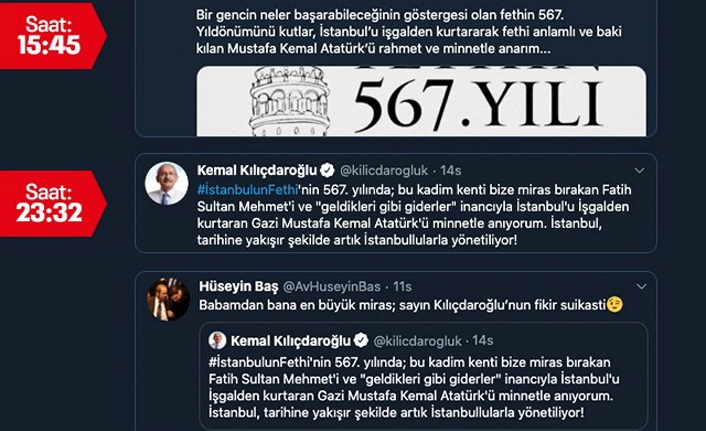Click Kemal Kılıçdaroğlu's name in the main tweet
This screenshot has height=431, width=706.
[257, 170]
